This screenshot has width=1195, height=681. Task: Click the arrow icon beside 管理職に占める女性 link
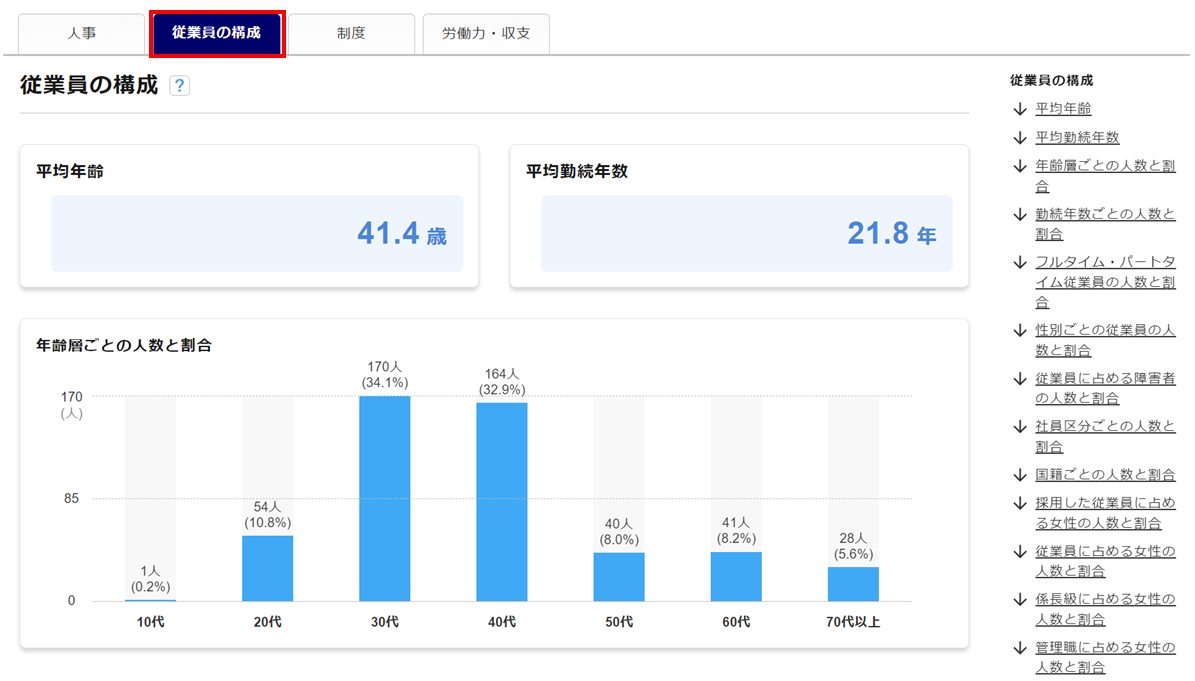[1020, 648]
